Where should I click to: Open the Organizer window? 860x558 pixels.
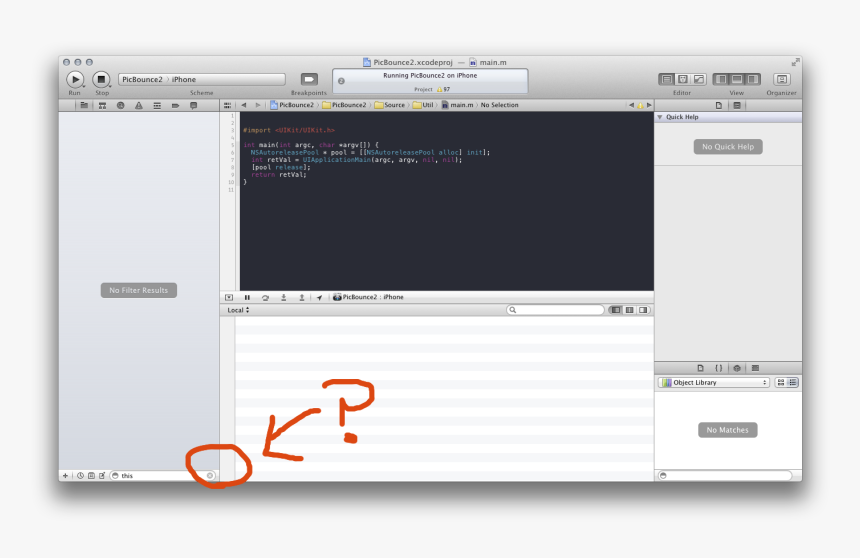(x=782, y=80)
